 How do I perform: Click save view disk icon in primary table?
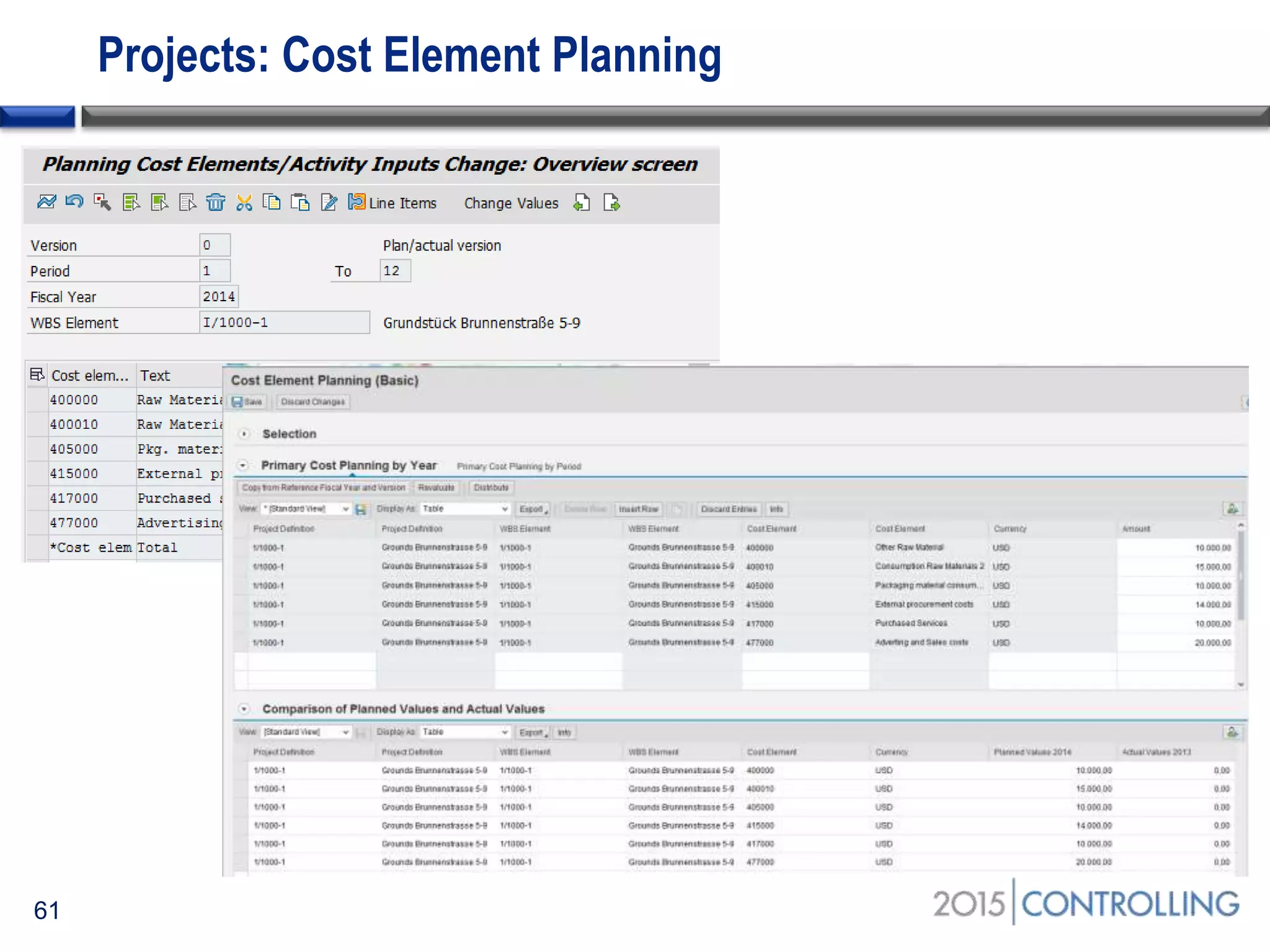pos(361,509)
